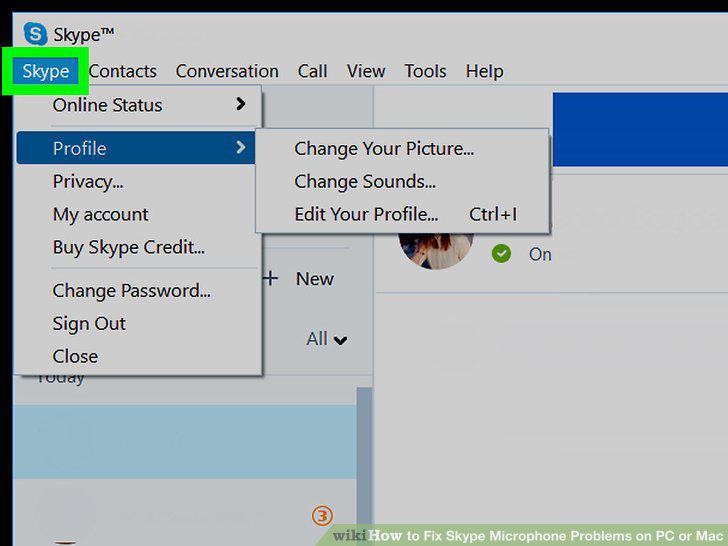Viewport: 728px width, 546px height.
Task: Expand the All filter dropdown
Action: (x=326, y=339)
